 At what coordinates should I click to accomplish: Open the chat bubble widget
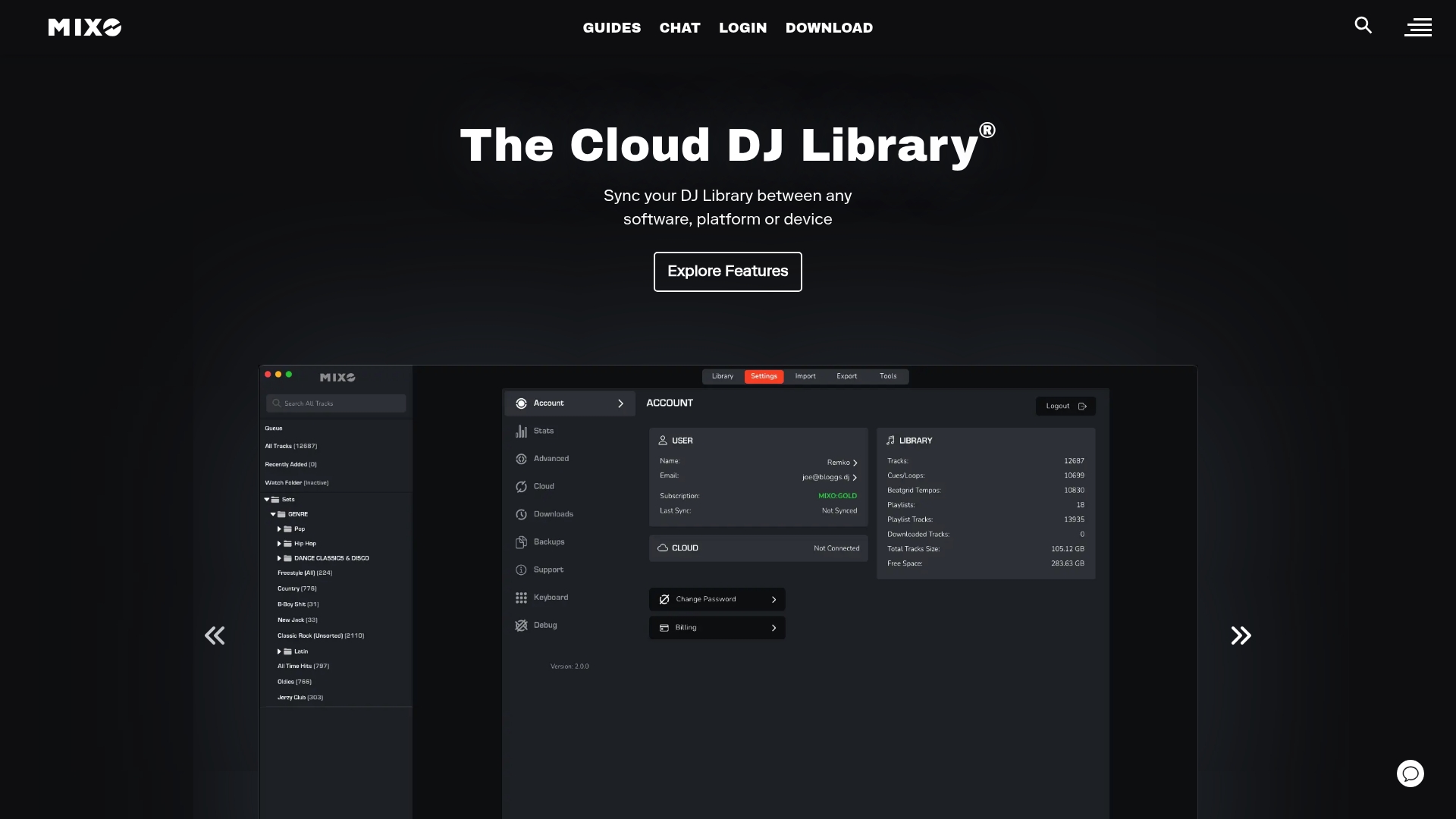(1410, 773)
